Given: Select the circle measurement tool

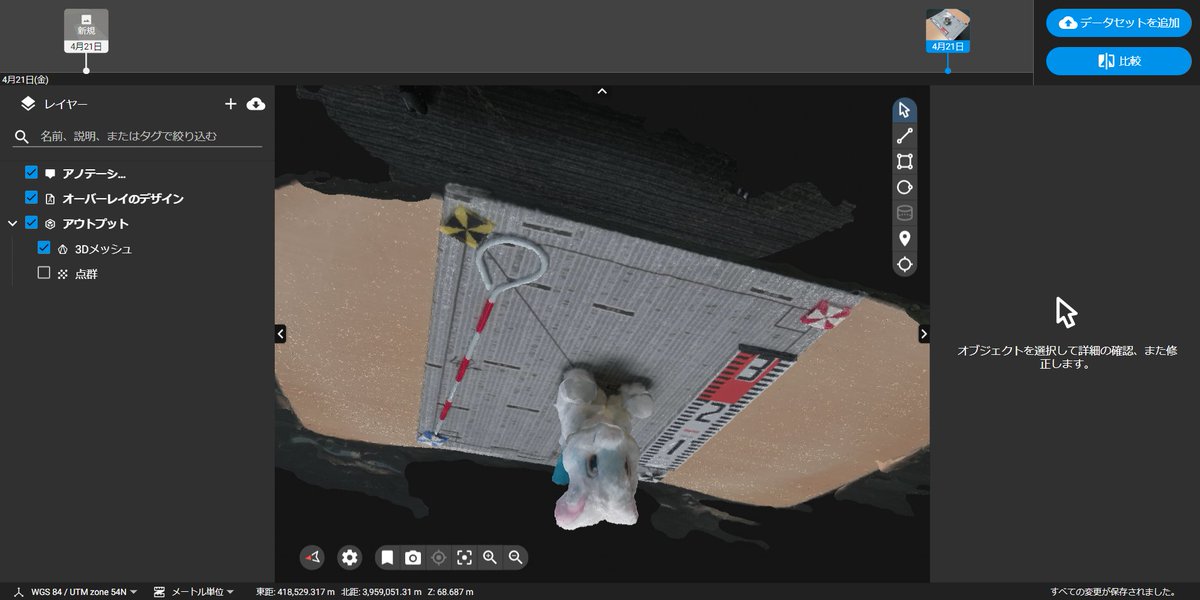Looking at the screenshot, I should click(904, 187).
